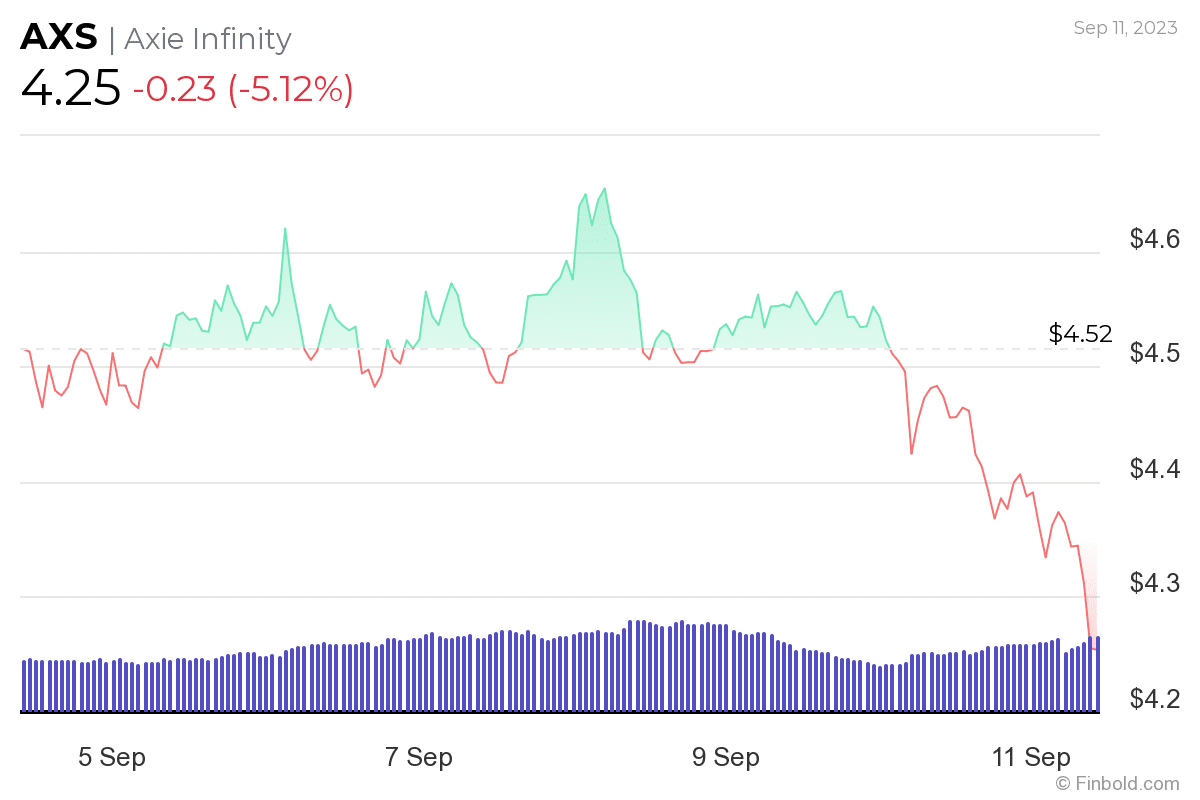Click the last volume bar on the right
The height and width of the screenshot is (800, 1200).
[x=1097, y=674]
